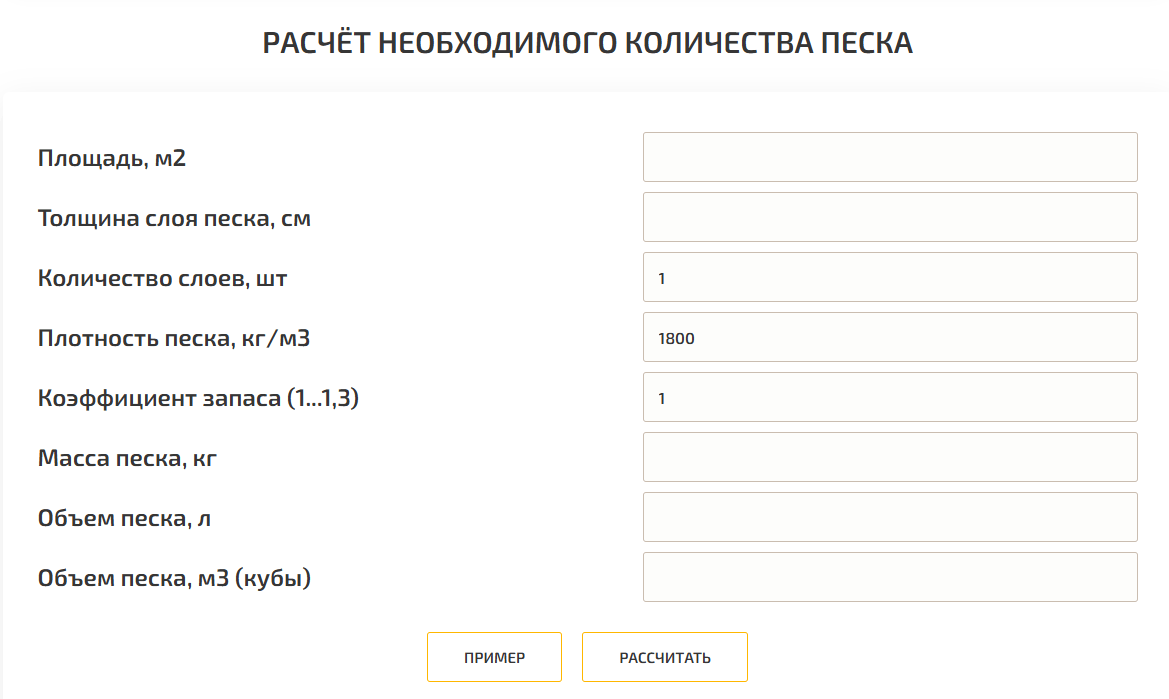This screenshot has width=1169, height=699.
Task: Focus the Толщина слоя песка input field
Action: [890, 217]
